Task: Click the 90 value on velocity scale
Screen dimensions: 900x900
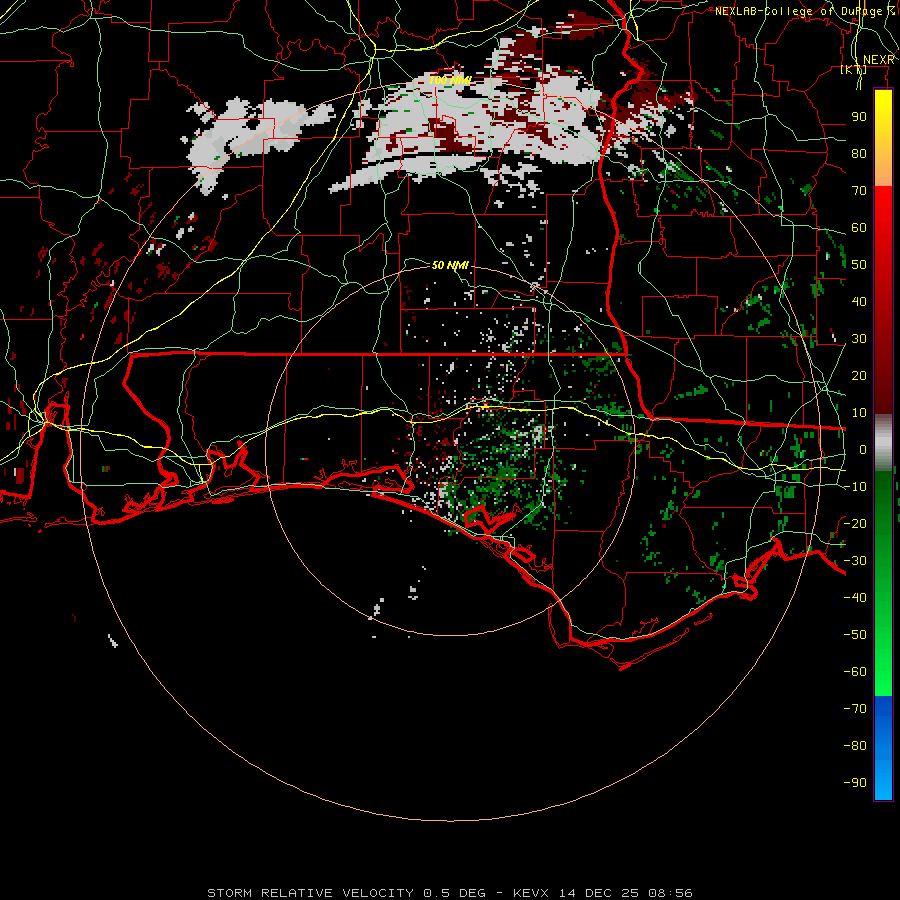Action: pos(859,117)
